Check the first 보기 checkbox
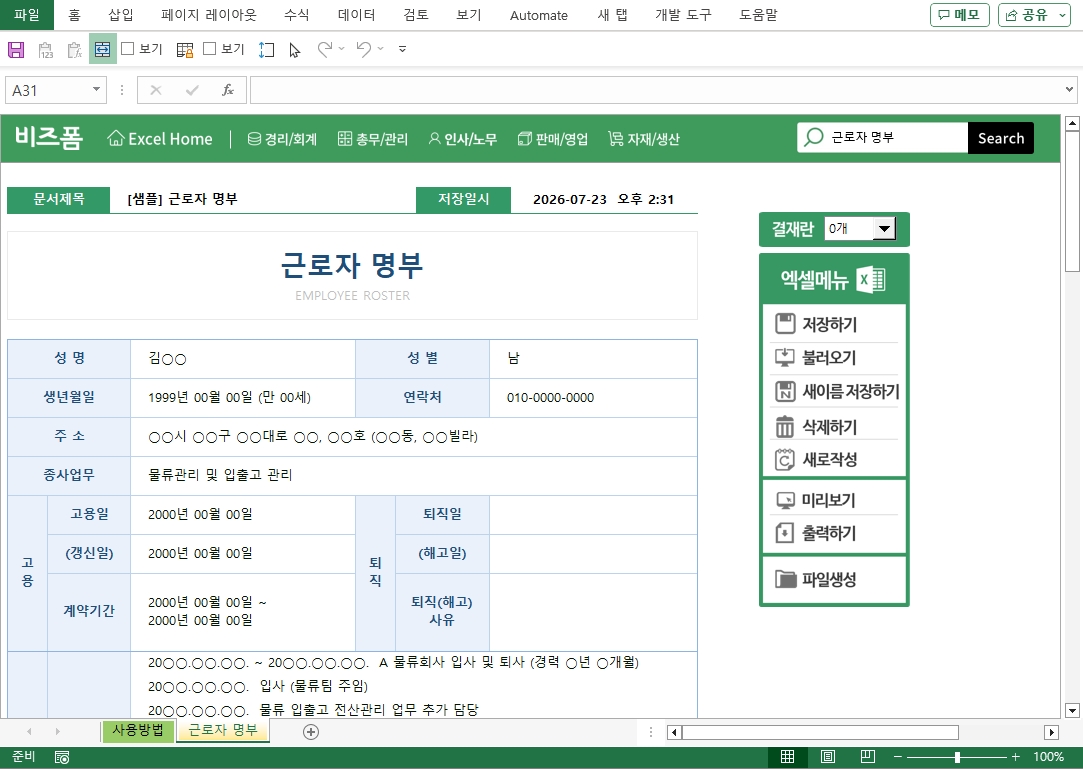Image resolution: width=1083 pixels, height=769 pixels. pyautogui.click(x=128, y=48)
